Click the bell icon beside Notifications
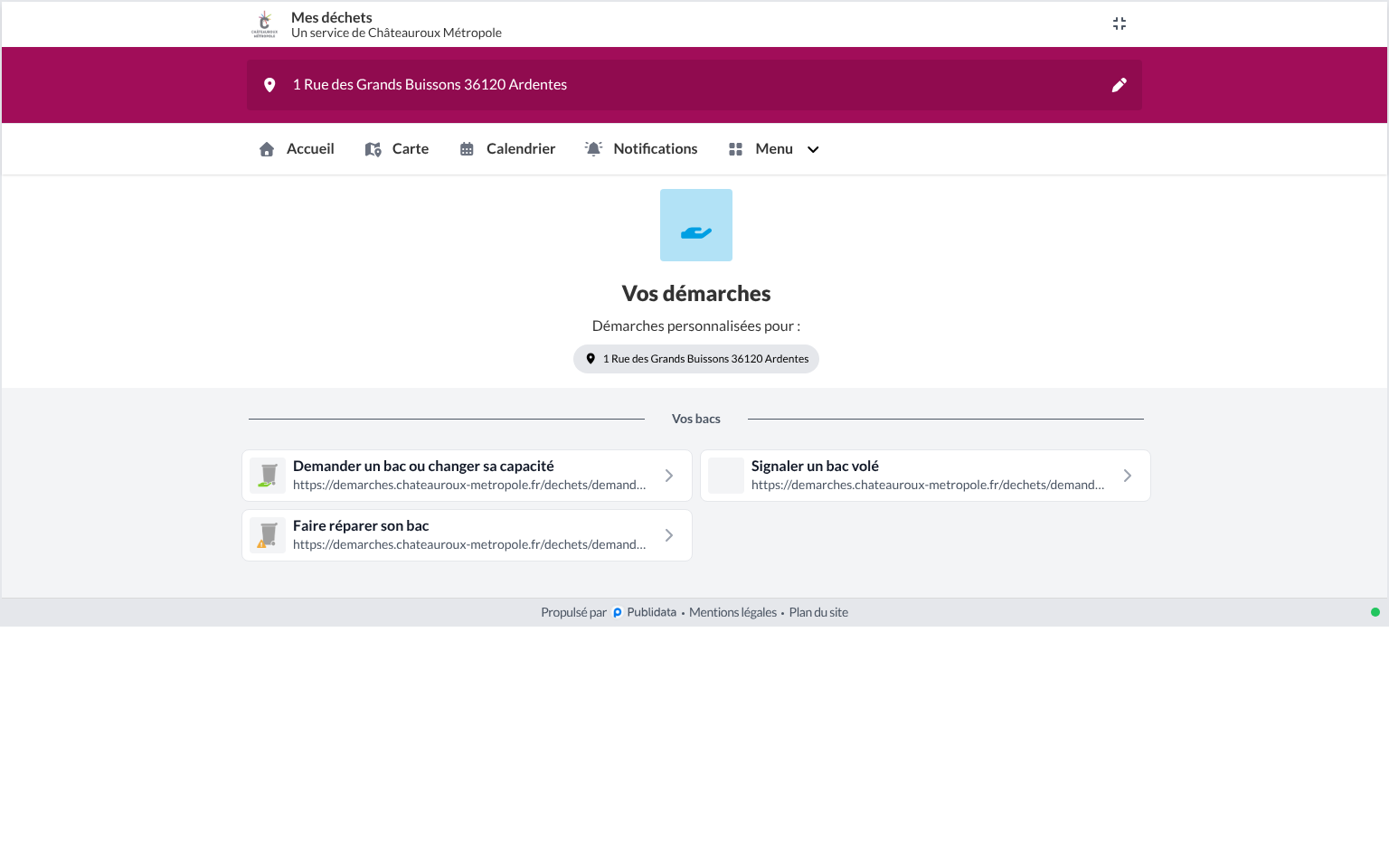The height and width of the screenshot is (868, 1389). click(x=593, y=149)
